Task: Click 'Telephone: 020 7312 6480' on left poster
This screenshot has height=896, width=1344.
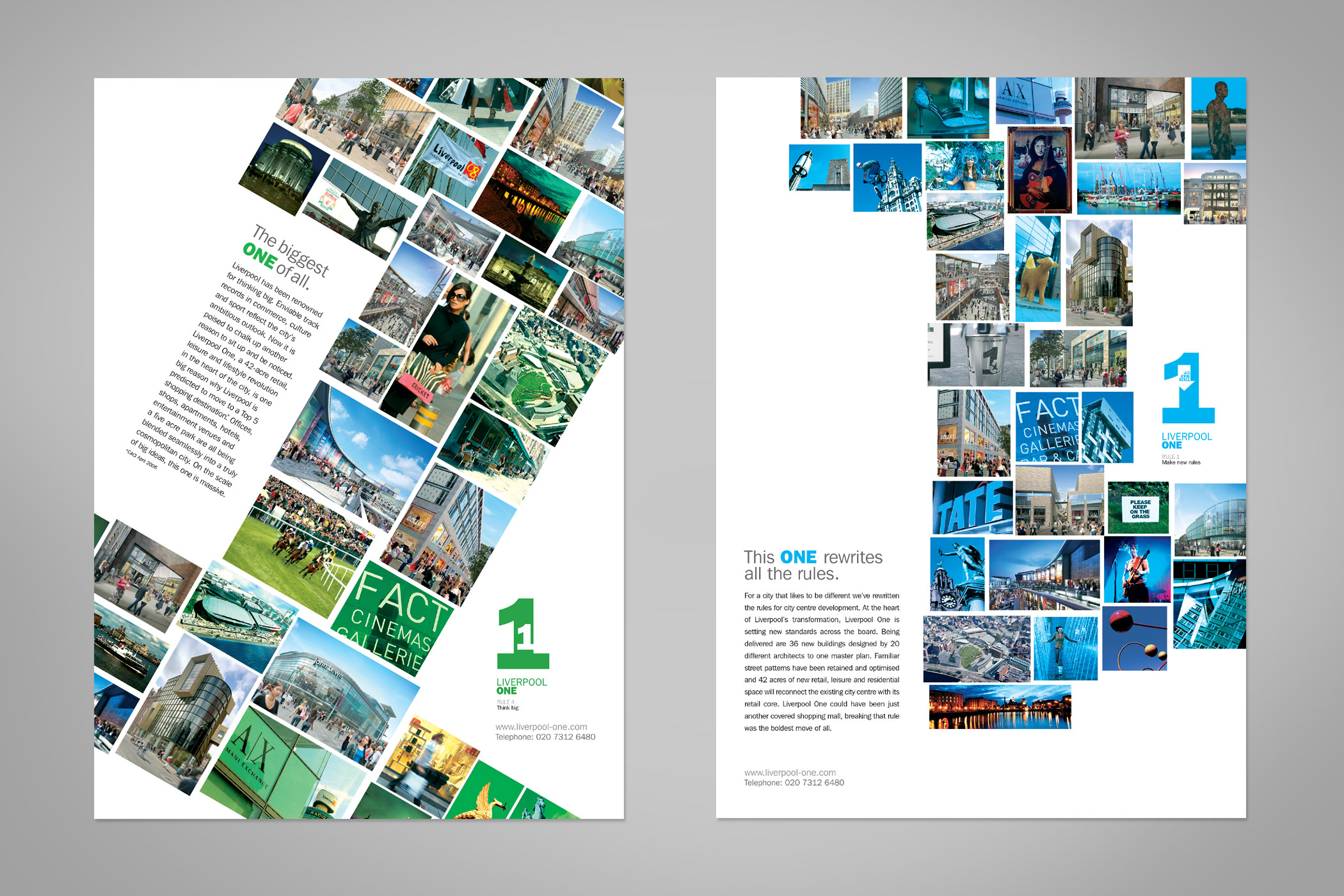Action: [x=545, y=737]
